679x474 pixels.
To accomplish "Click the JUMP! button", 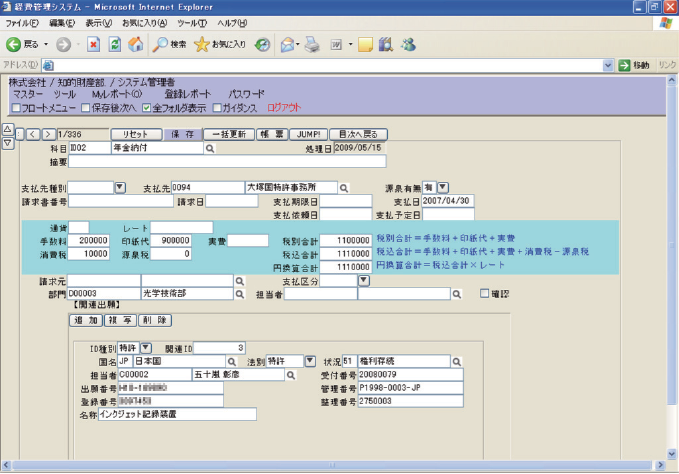I will [308, 135].
